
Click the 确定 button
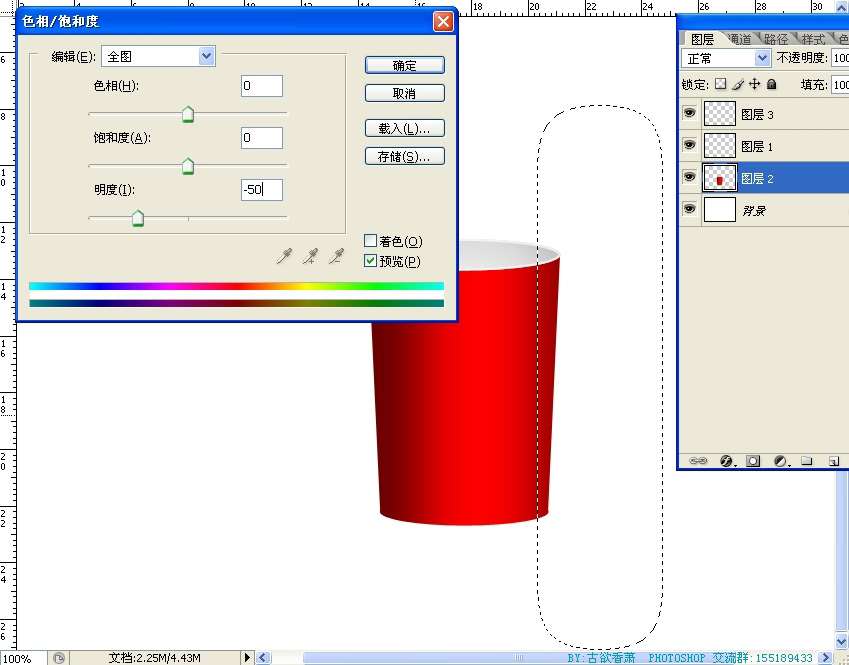coord(404,65)
